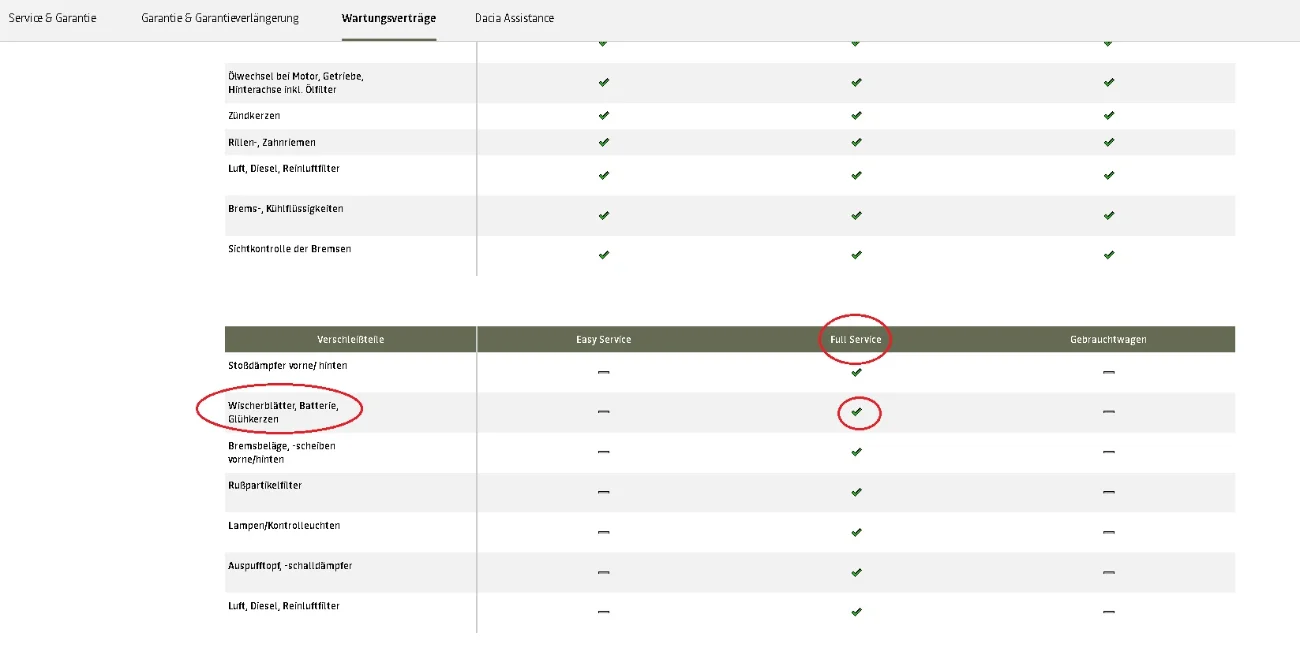Image resolution: width=1300 pixels, height=655 pixels.
Task: Open the Service & Garantie tab
Action: tap(52, 18)
